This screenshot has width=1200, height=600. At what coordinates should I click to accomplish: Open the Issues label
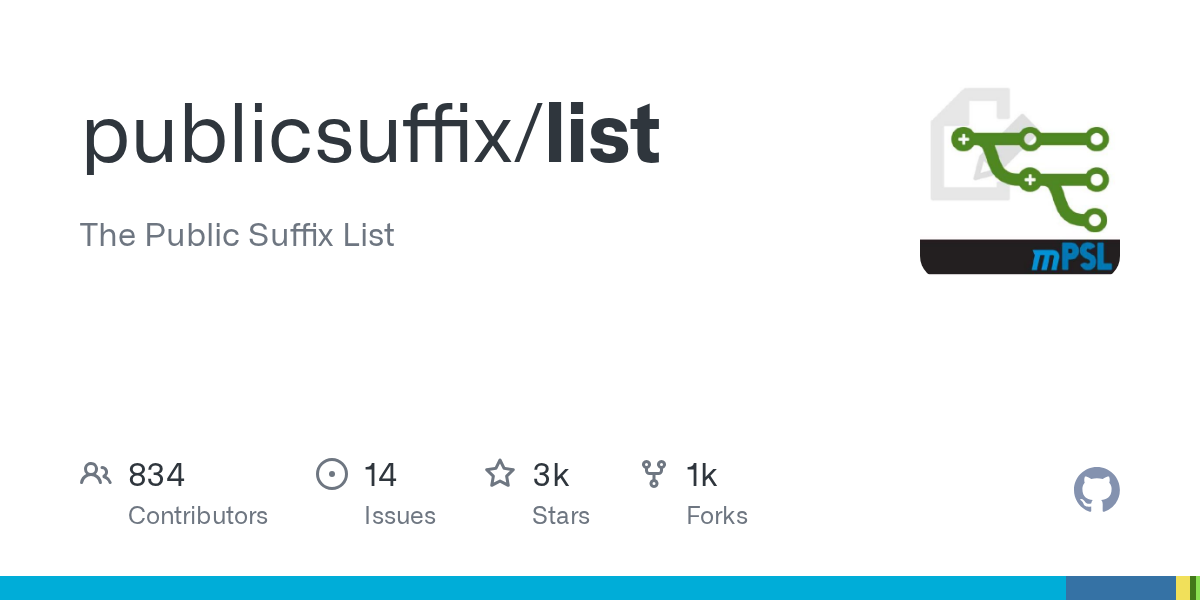click(400, 516)
